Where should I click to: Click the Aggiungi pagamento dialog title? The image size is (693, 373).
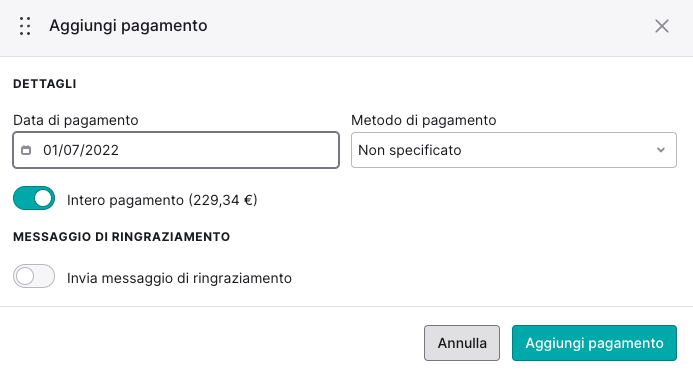pos(128,26)
